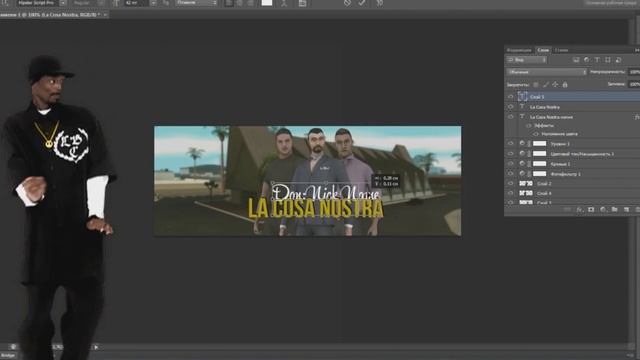Lock layer position icon
640x360 pixels.
tap(555, 84)
